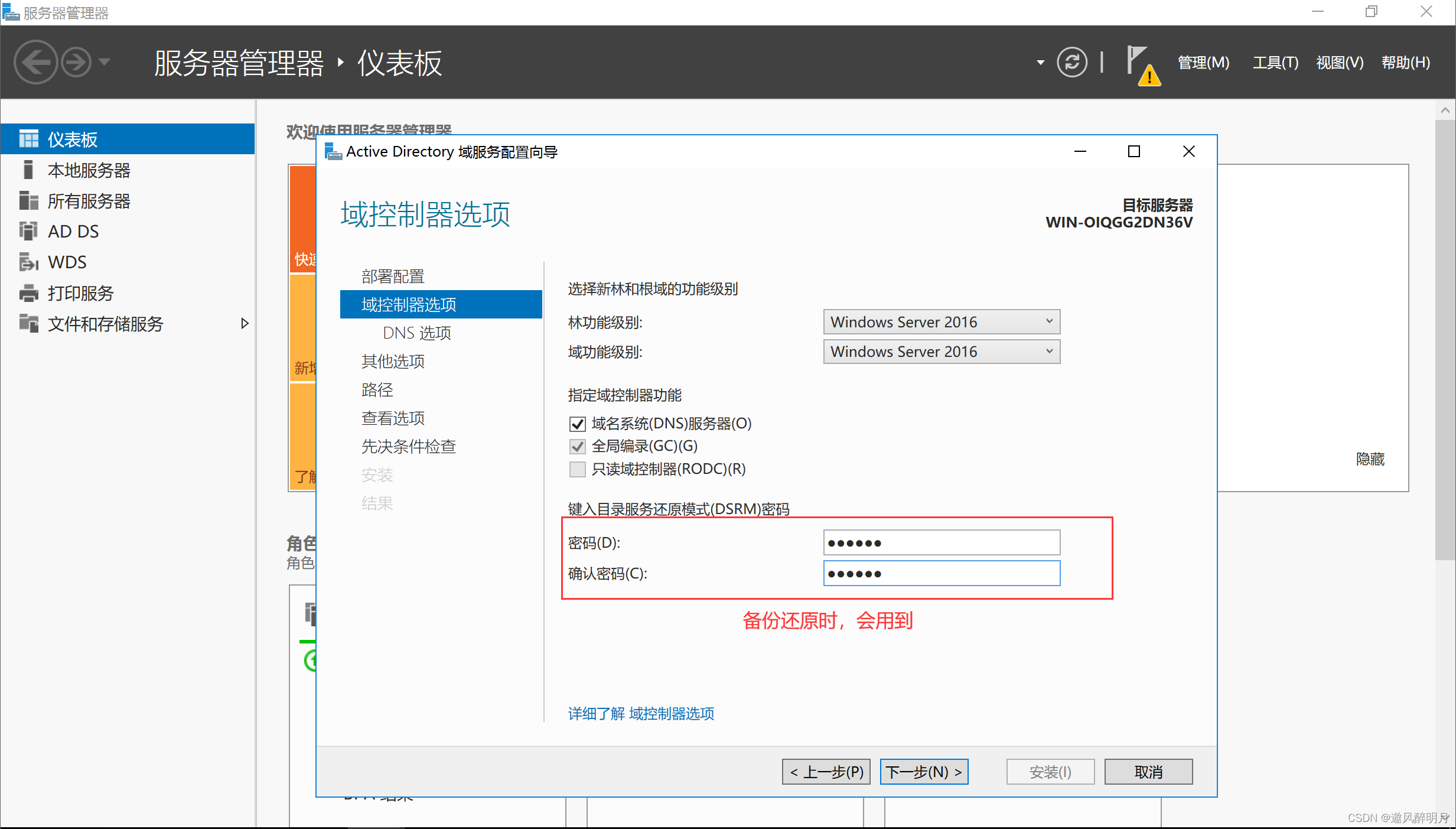Expand 文件和存储服务 sidebar item

(x=244, y=323)
